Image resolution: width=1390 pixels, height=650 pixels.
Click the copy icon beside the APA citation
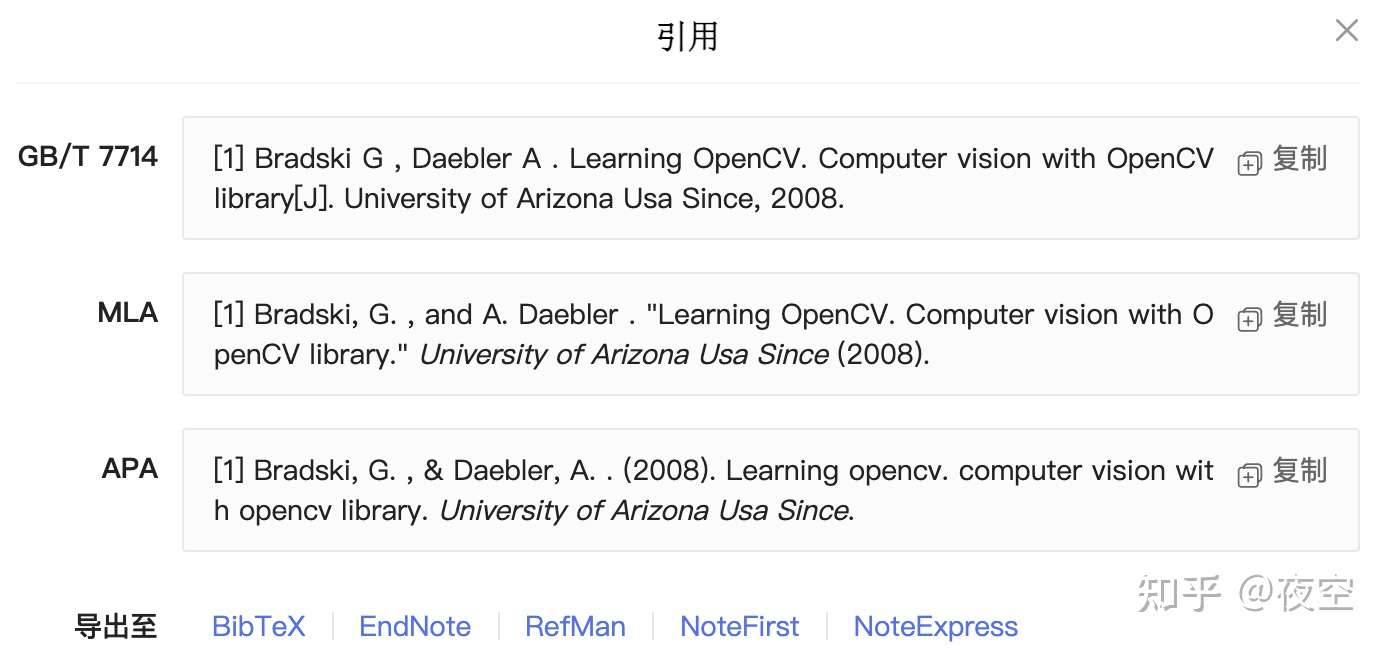coord(1249,476)
